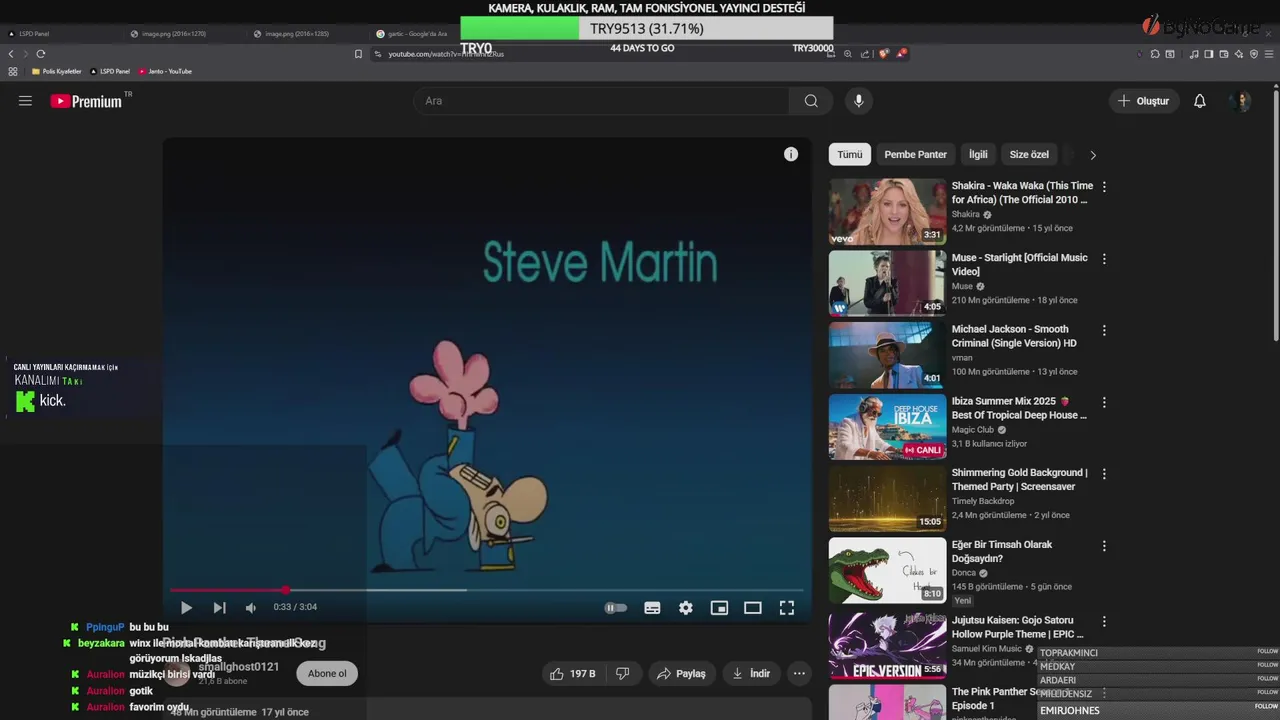Open browser zoom magnifier icon

coord(848,54)
